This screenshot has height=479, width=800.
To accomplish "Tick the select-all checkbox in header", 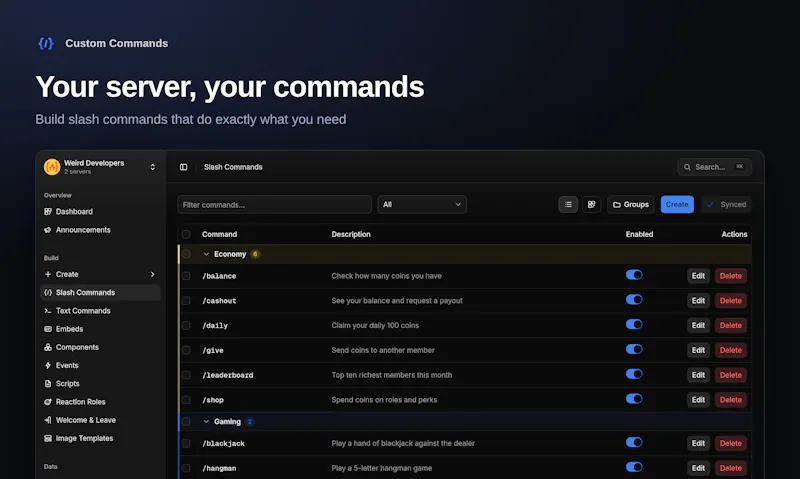I will 186,234.
